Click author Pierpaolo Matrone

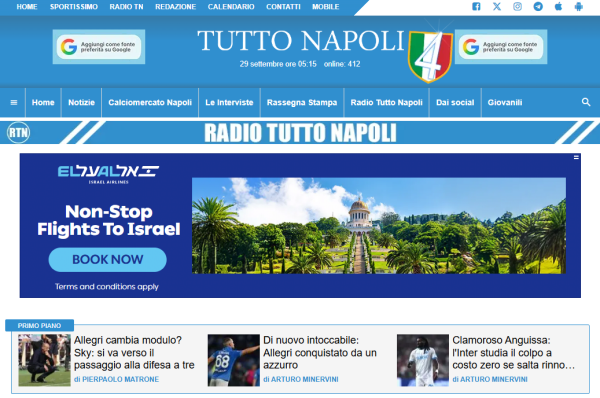tap(121, 379)
